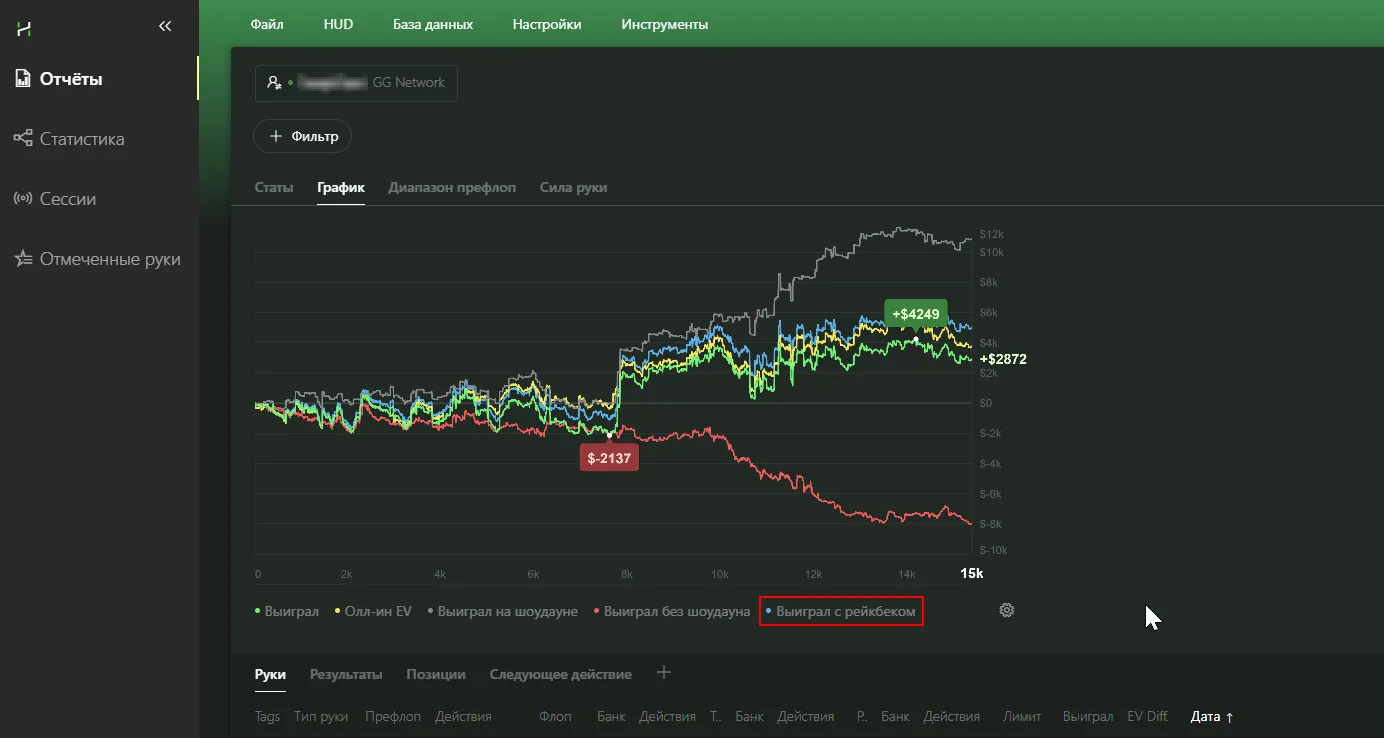The width and height of the screenshot is (1384, 738).
Task: Collapse the sidebar with double chevron icon
Action: point(165,27)
